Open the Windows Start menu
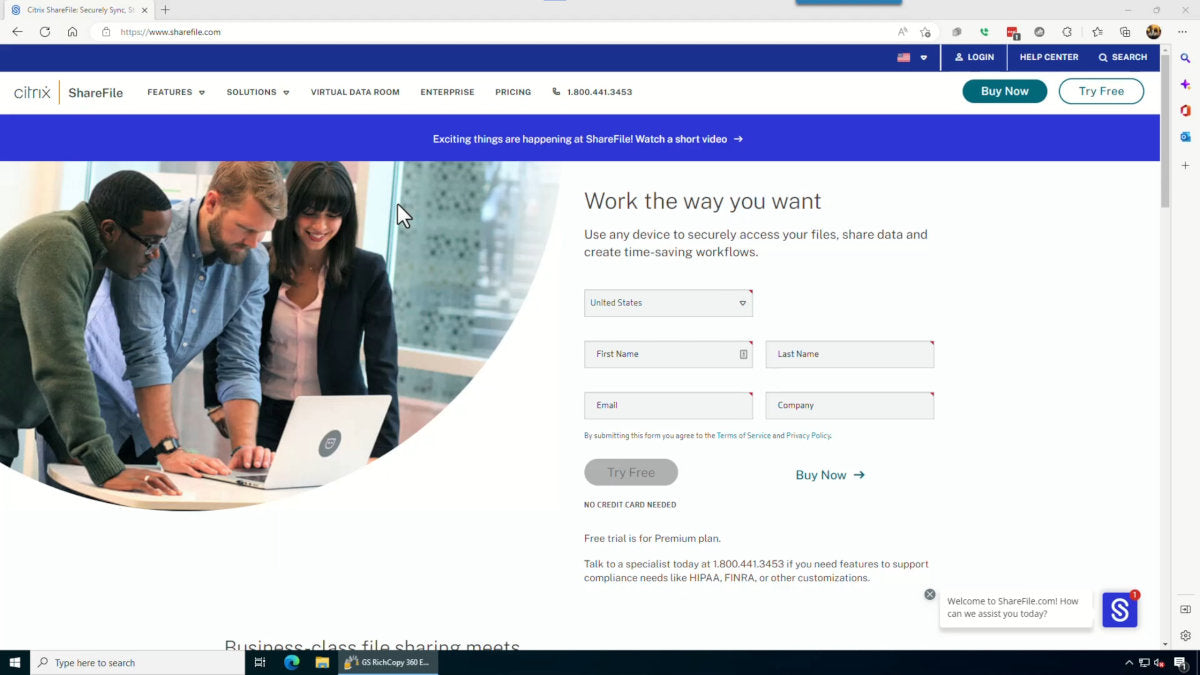Image resolution: width=1200 pixels, height=675 pixels. click(15, 662)
